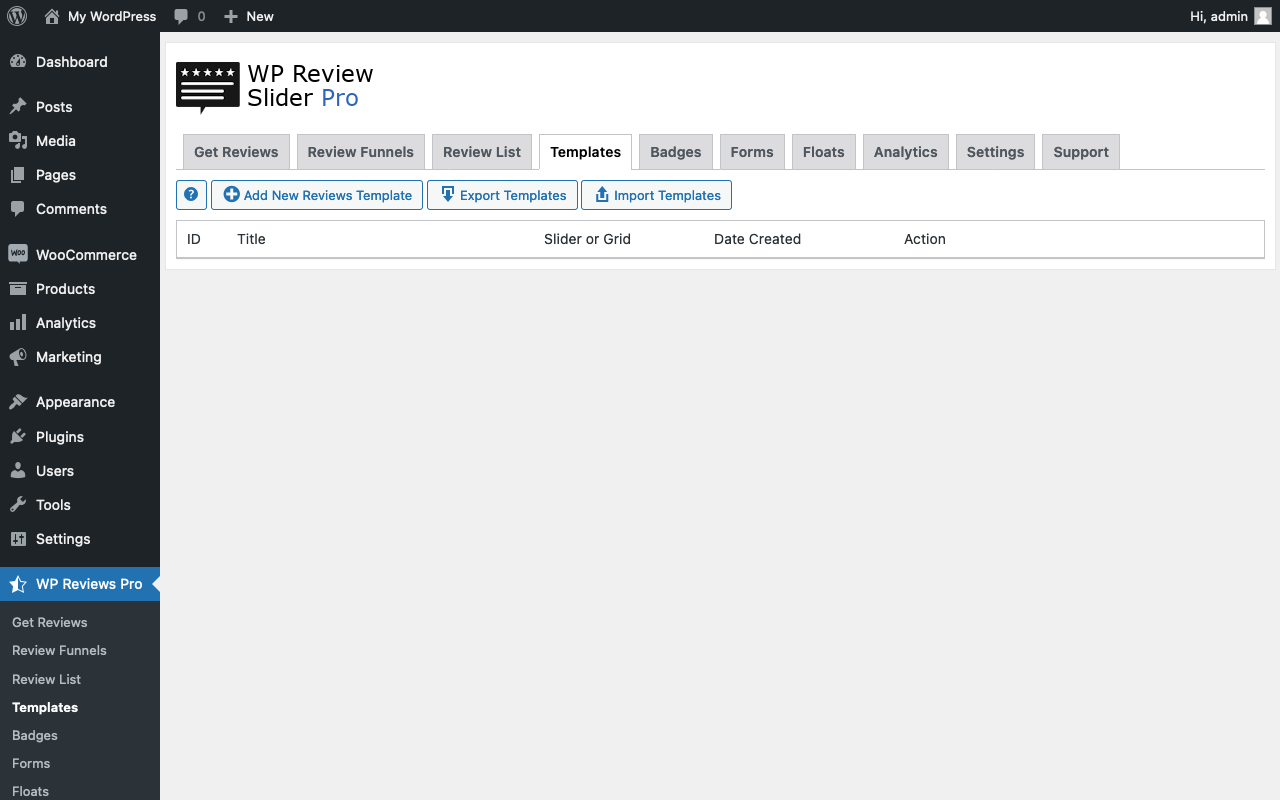The image size is (1280, 800).
Task: Click the home icon beside My WordPress
Action: [52, 16]
